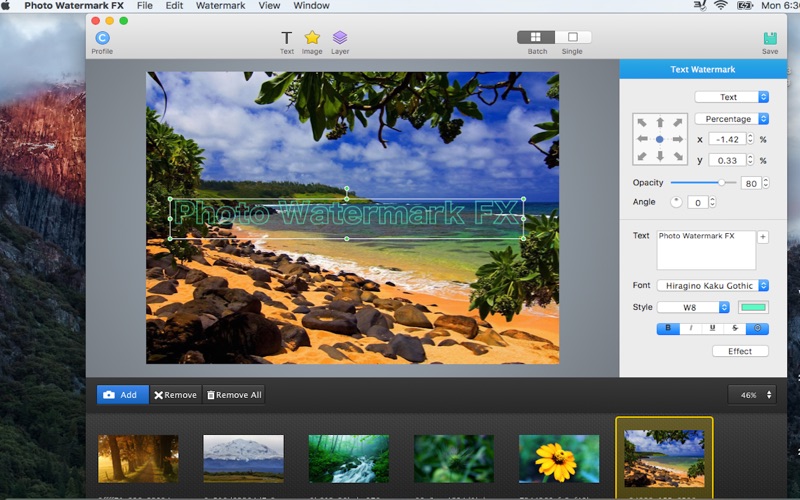
Task: Click the Save disk icon
Action: click(770, 42)
